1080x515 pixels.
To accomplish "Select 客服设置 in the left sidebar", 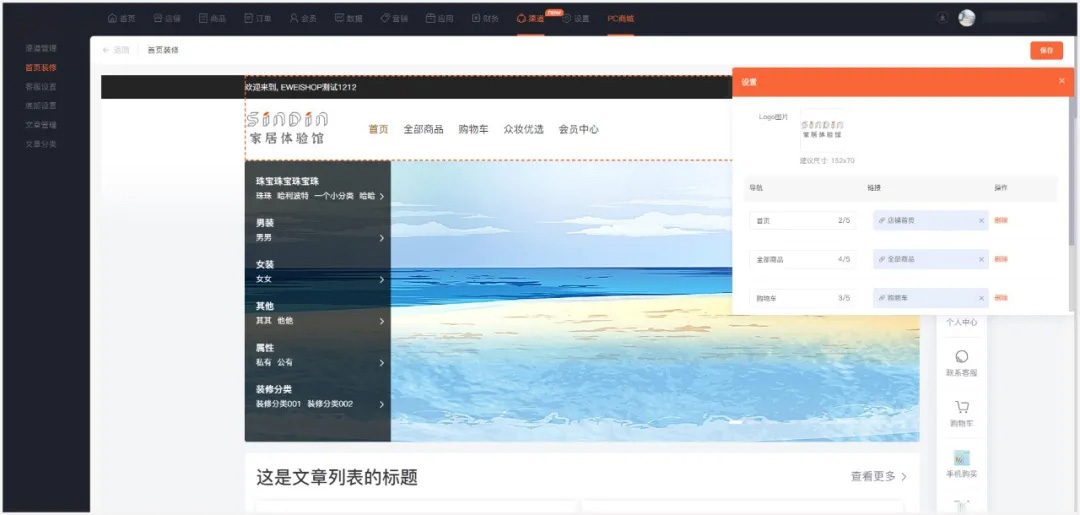I will (x=41, y=86).
